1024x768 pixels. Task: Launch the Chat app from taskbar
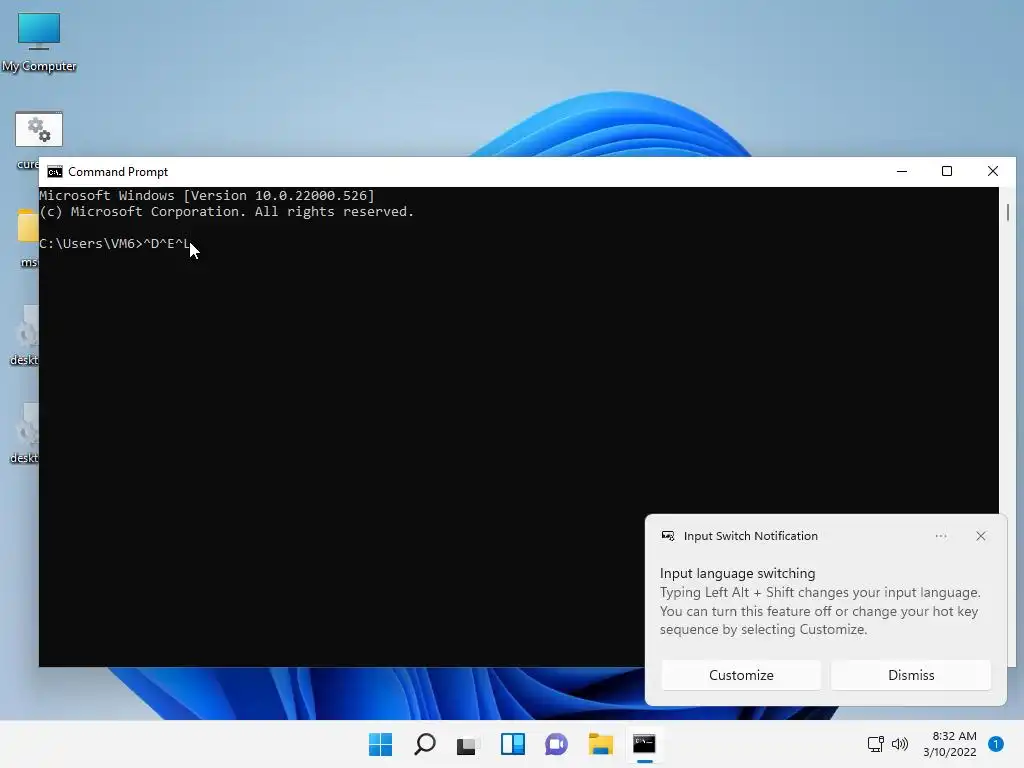(x=556, y=744)
